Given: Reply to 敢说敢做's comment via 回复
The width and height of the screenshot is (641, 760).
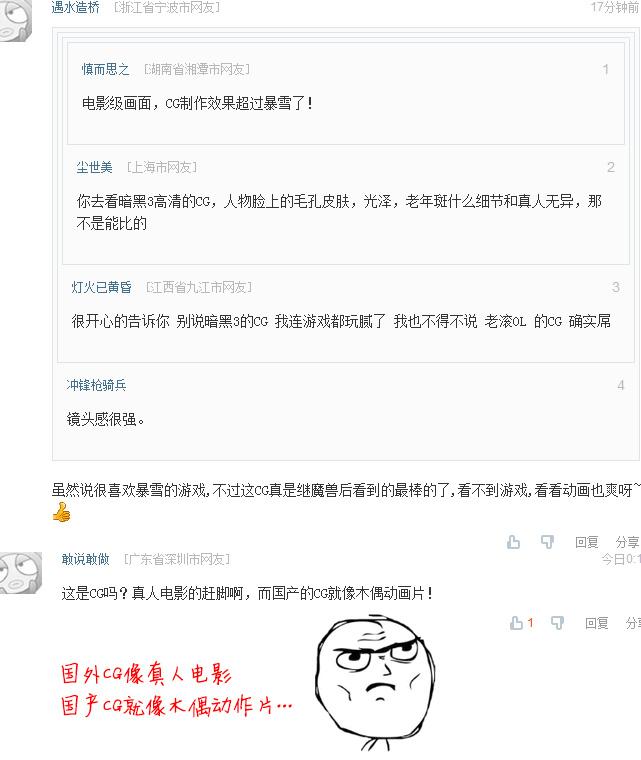Looking at the screenshot, I should 597,623.
